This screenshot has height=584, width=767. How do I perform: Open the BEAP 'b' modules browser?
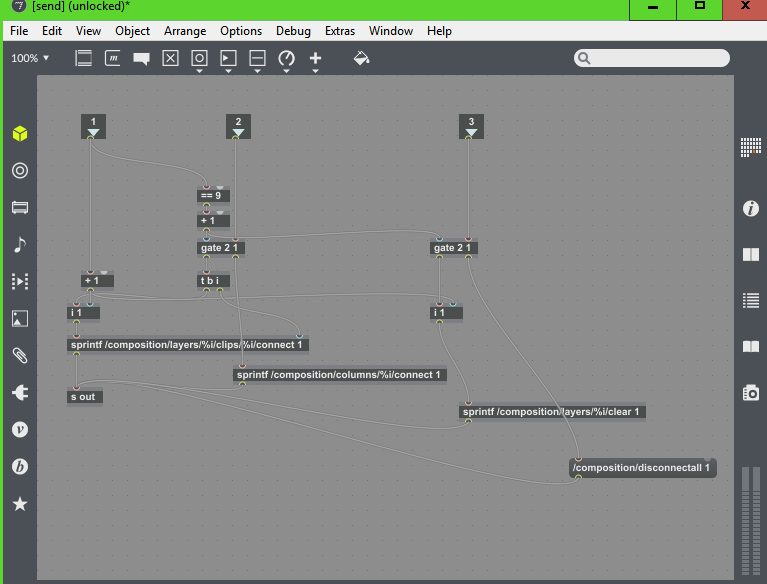click(x=19, y=467)
